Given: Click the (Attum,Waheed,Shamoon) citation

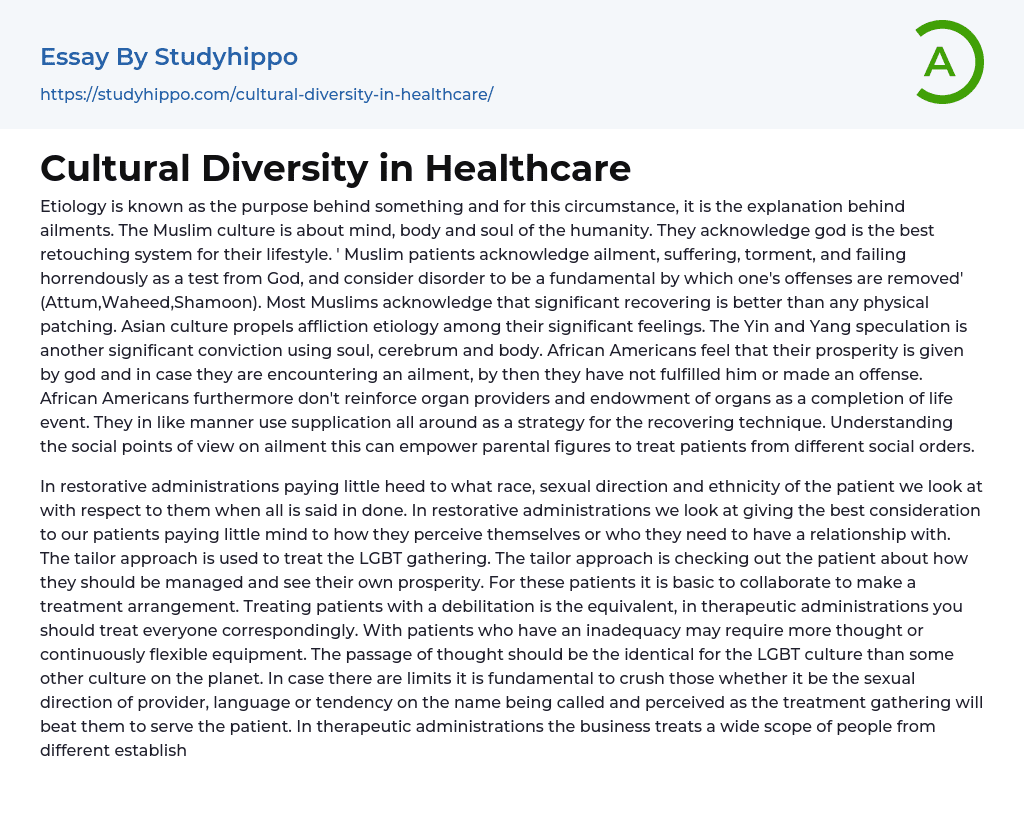Looking at the screenshot, I should tap(127, 302).
